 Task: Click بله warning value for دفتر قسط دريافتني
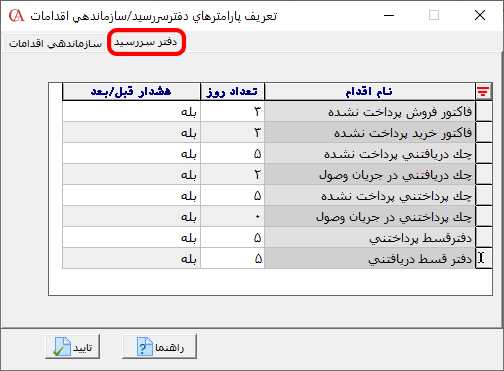coord(131,258)
